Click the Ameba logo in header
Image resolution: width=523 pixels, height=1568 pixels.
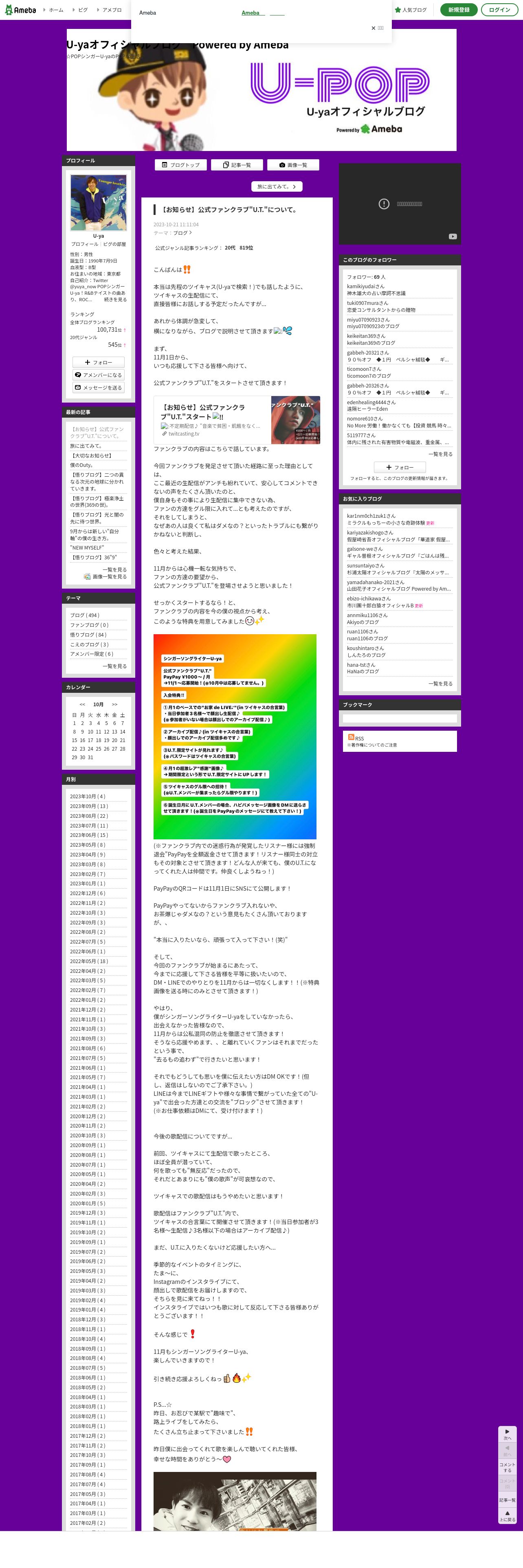coord(20,10)
